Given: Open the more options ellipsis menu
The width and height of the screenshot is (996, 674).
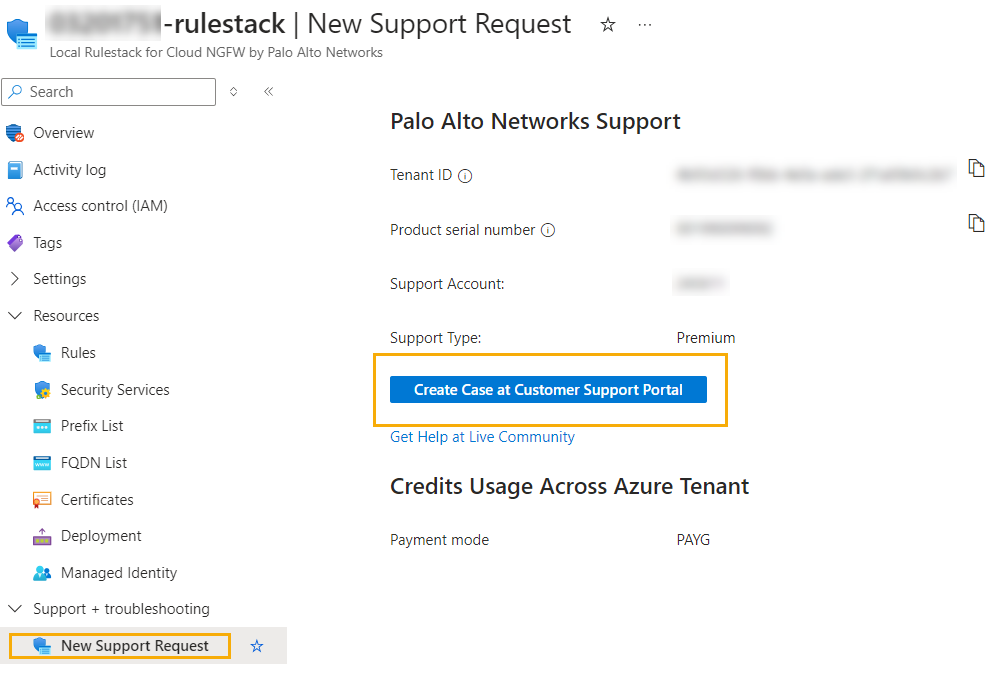Looking at the screenshot, I should coord(645,25).
